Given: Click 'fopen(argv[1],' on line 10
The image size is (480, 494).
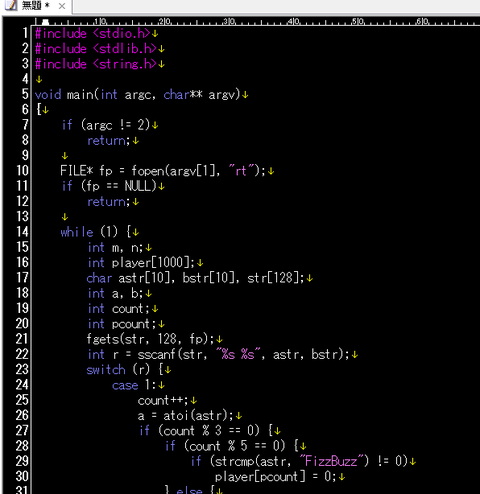Looking at the screenshot, I should coord(176,171).
